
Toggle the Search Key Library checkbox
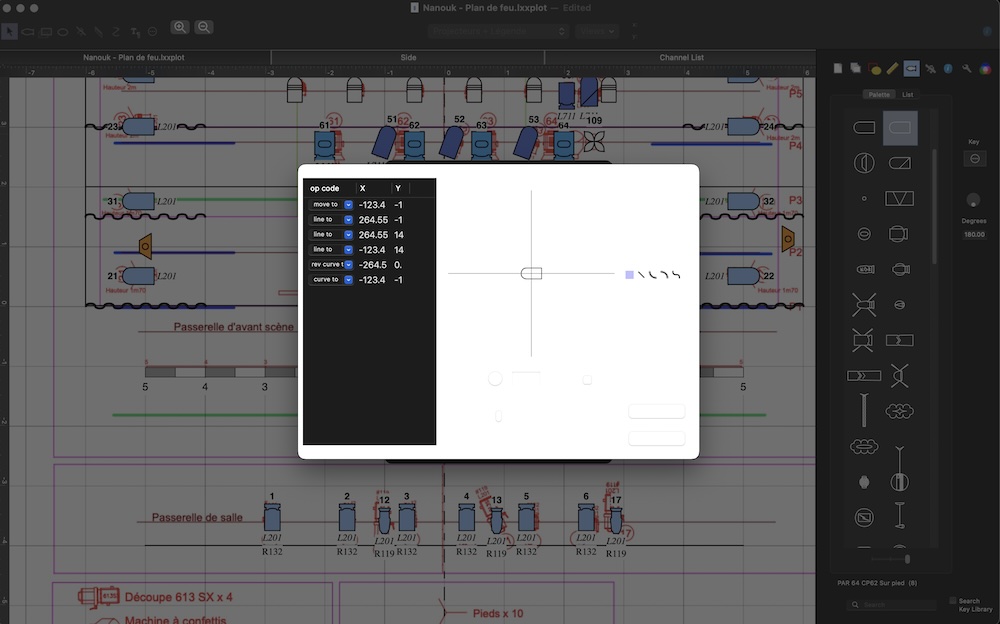click(953, 600)
